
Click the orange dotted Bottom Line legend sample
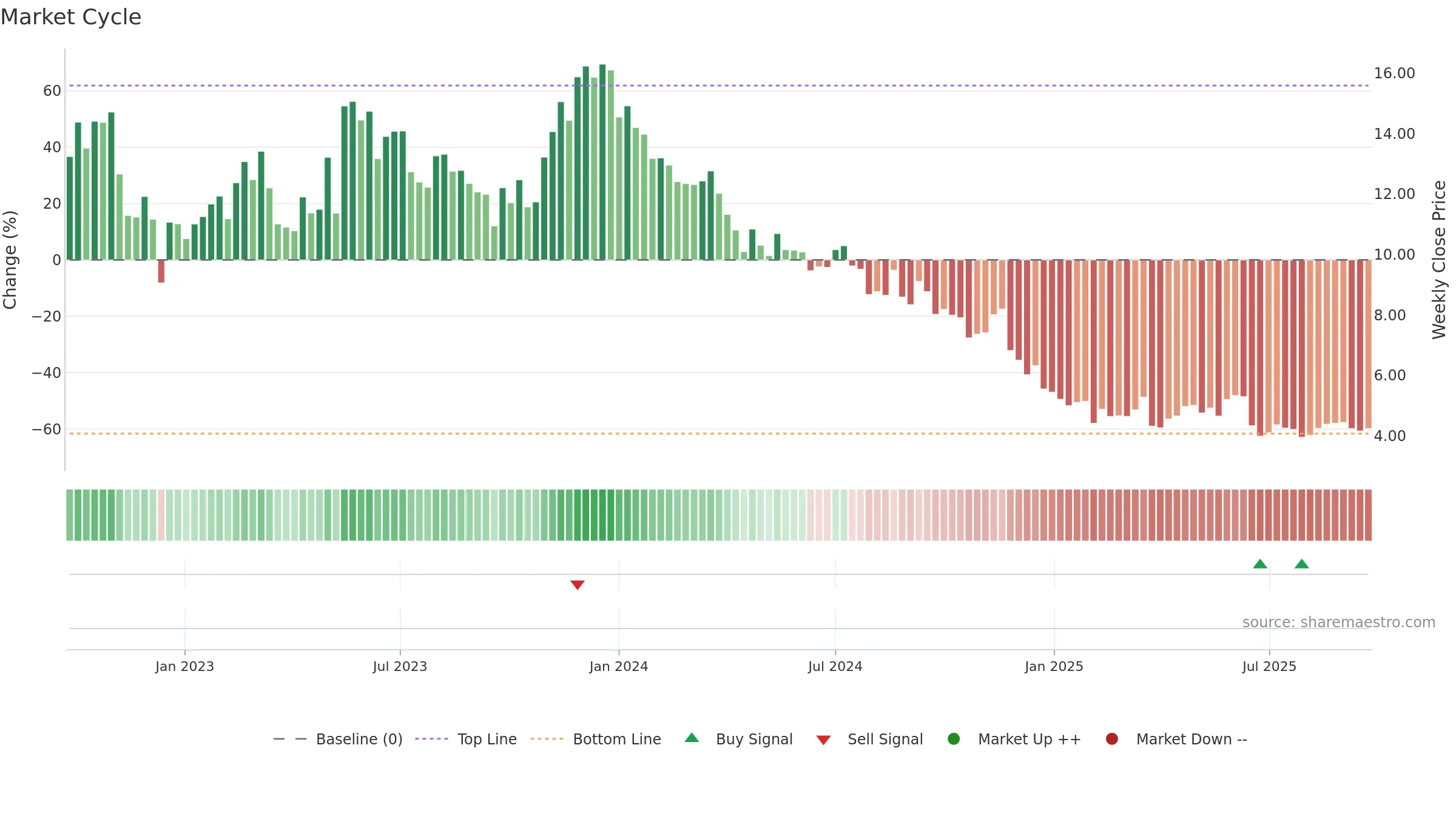[x=547, y=739]
